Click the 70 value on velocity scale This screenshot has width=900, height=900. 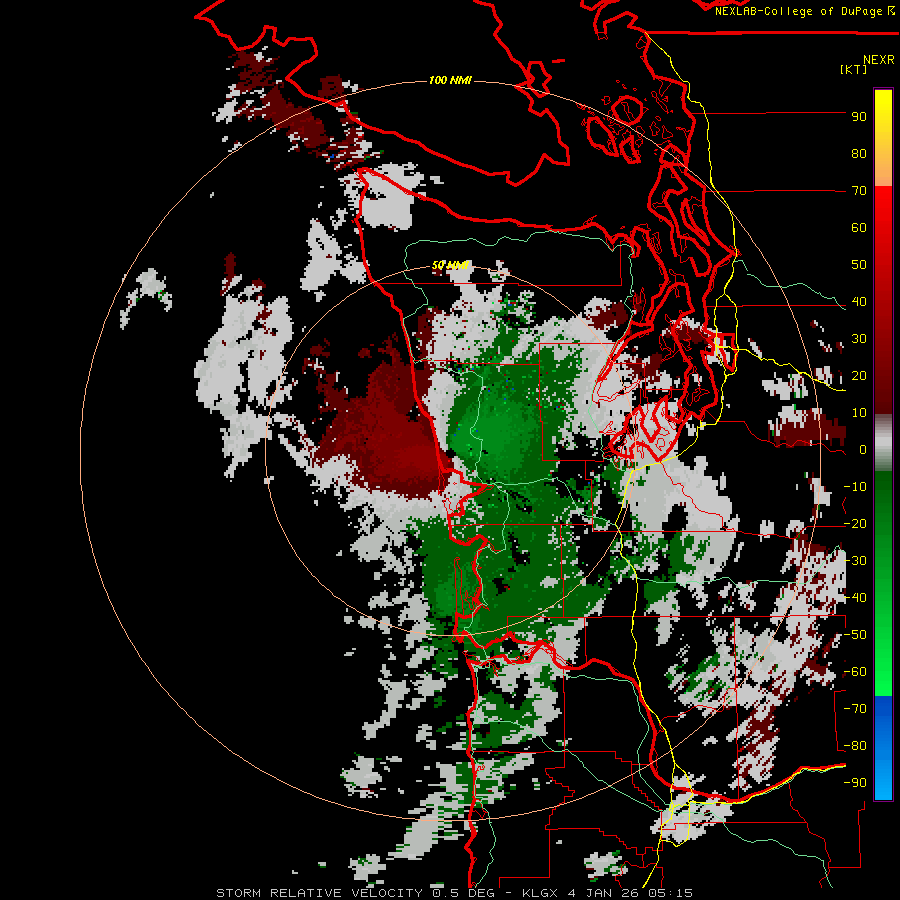click(x=859, y=191)
